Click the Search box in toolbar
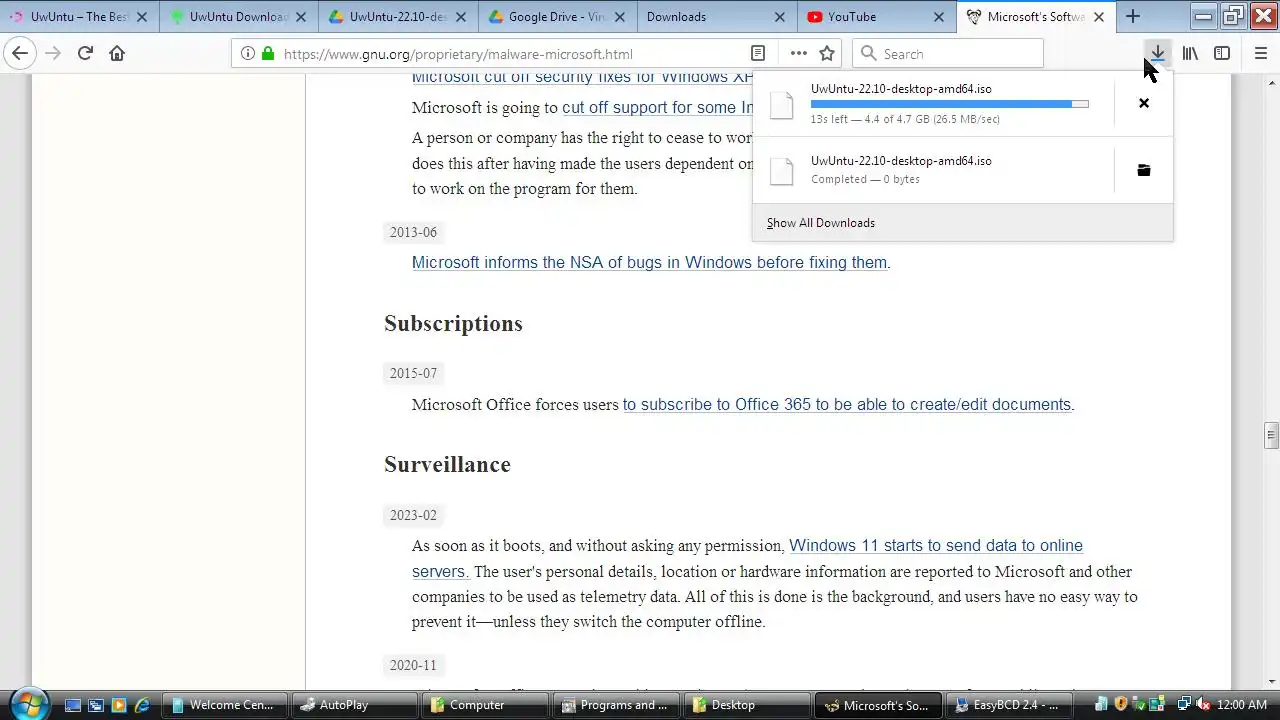This screenshot has height=720, width=1280. 947,54
